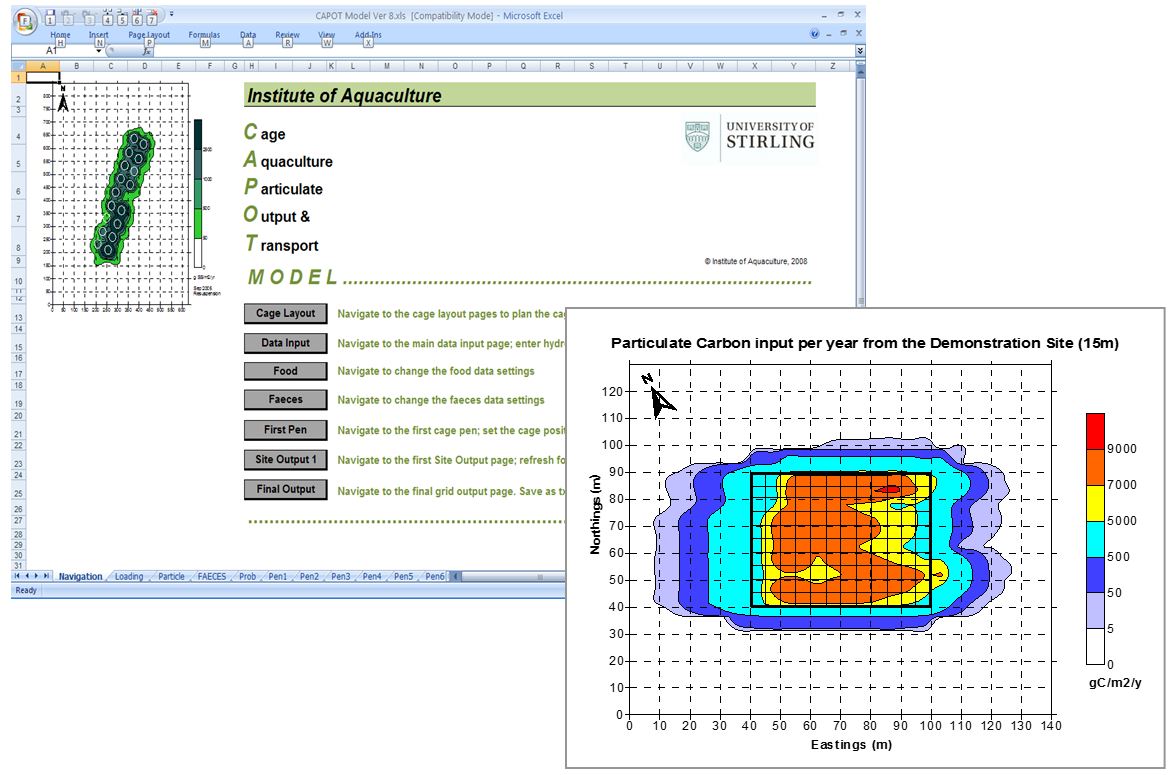Open the Data ribbon tab

click(248, 35)
